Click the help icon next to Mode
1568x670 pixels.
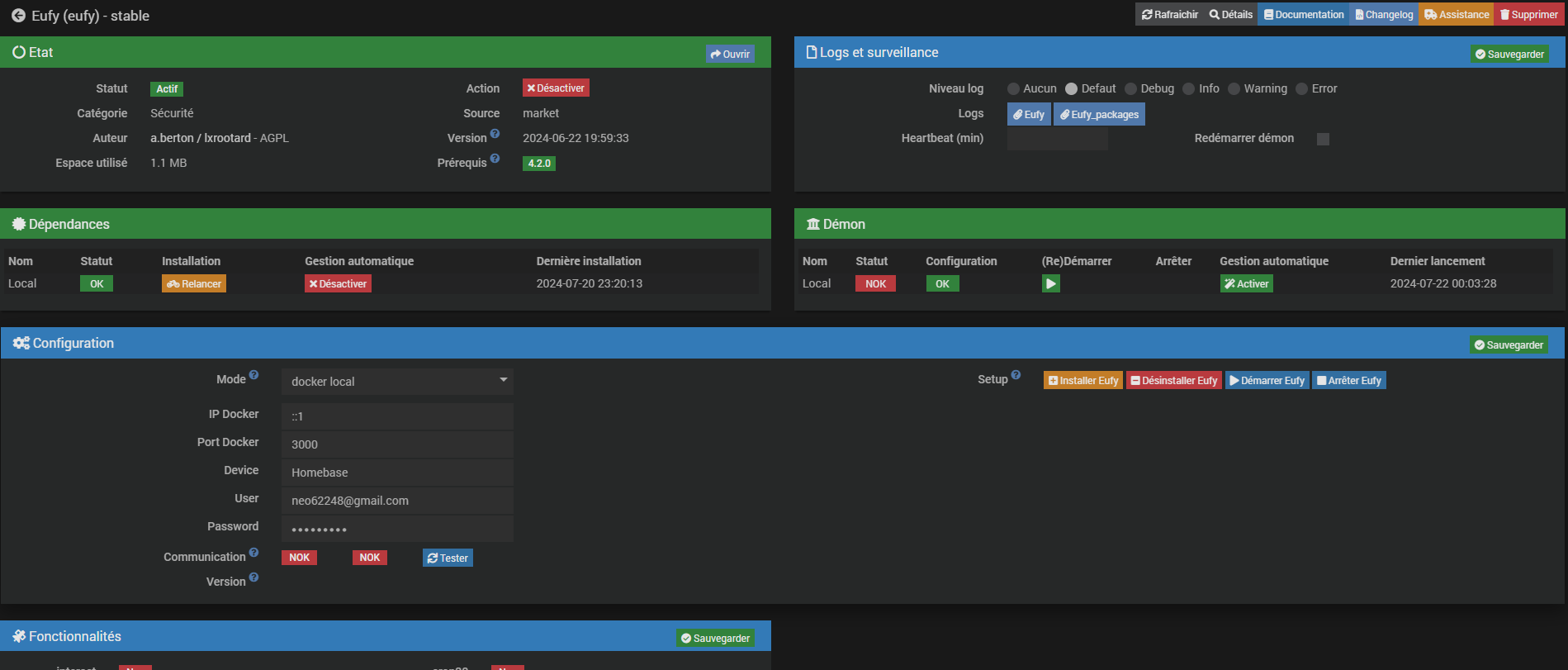[x=253, y=375]
